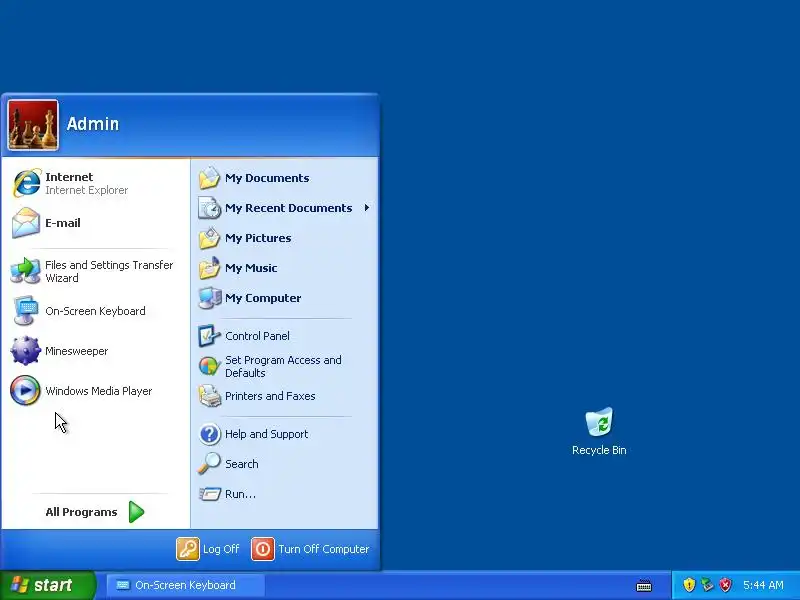
Task: Select the Control Panel menu entry text
Action: tap(257, 336)
